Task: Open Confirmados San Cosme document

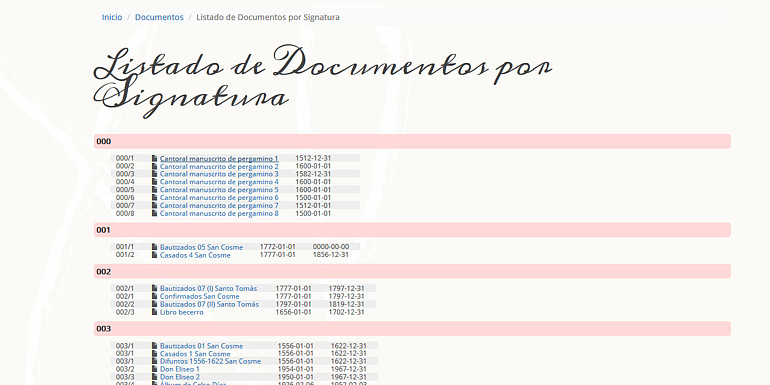Action: coord(200,297)
